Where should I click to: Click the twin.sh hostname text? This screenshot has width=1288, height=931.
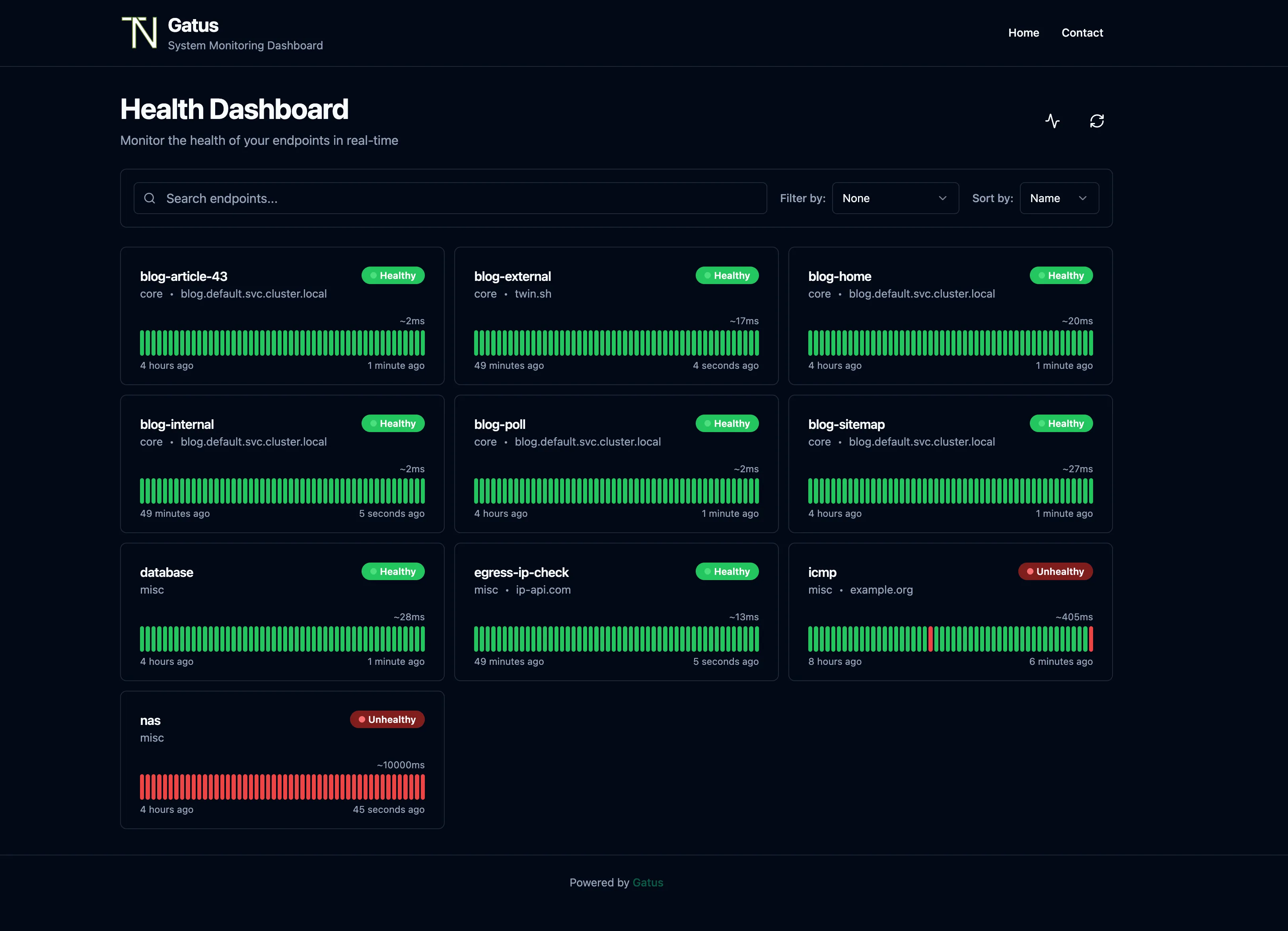pyautogui.click(x=533, y=294)
